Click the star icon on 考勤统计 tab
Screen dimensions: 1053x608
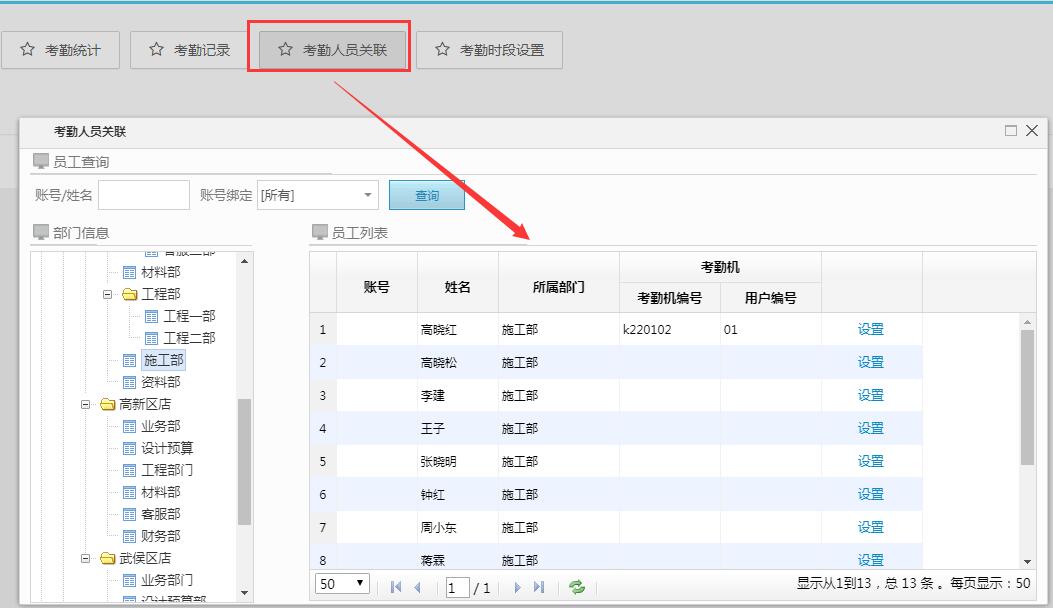28,49
